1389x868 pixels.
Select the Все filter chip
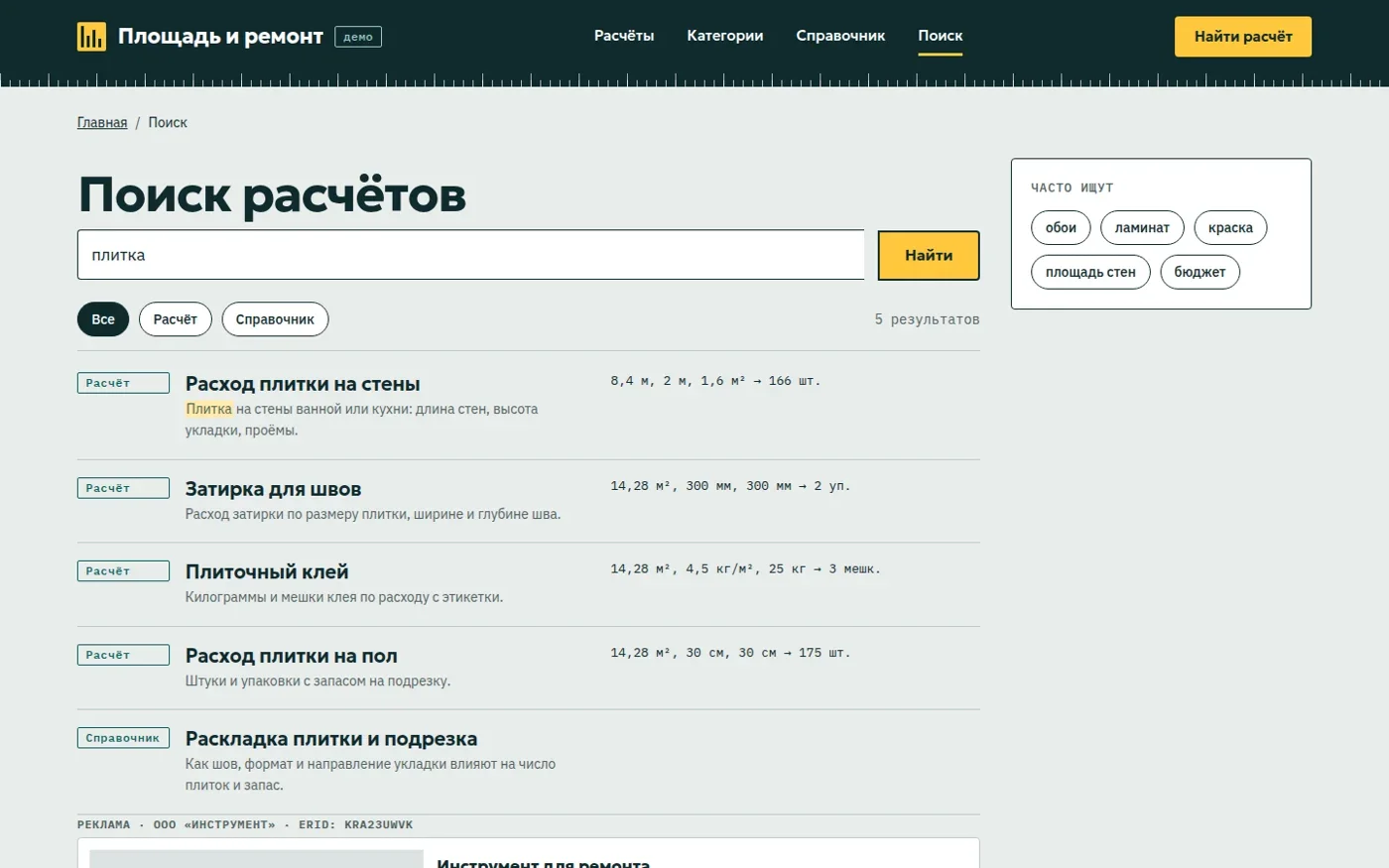point(103,319)
